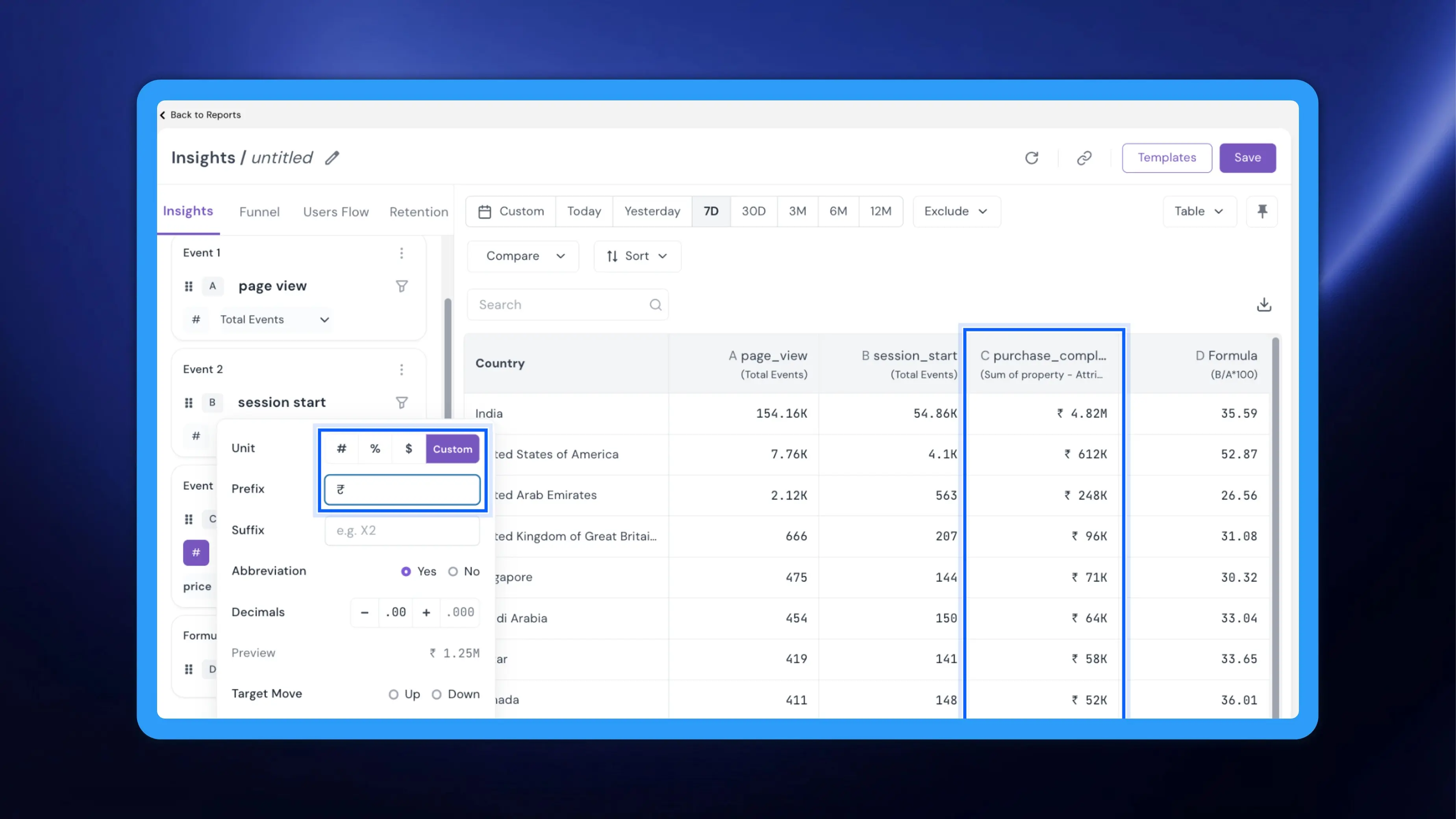Click the Back to Reports arrow

click(x=163, y=115)
